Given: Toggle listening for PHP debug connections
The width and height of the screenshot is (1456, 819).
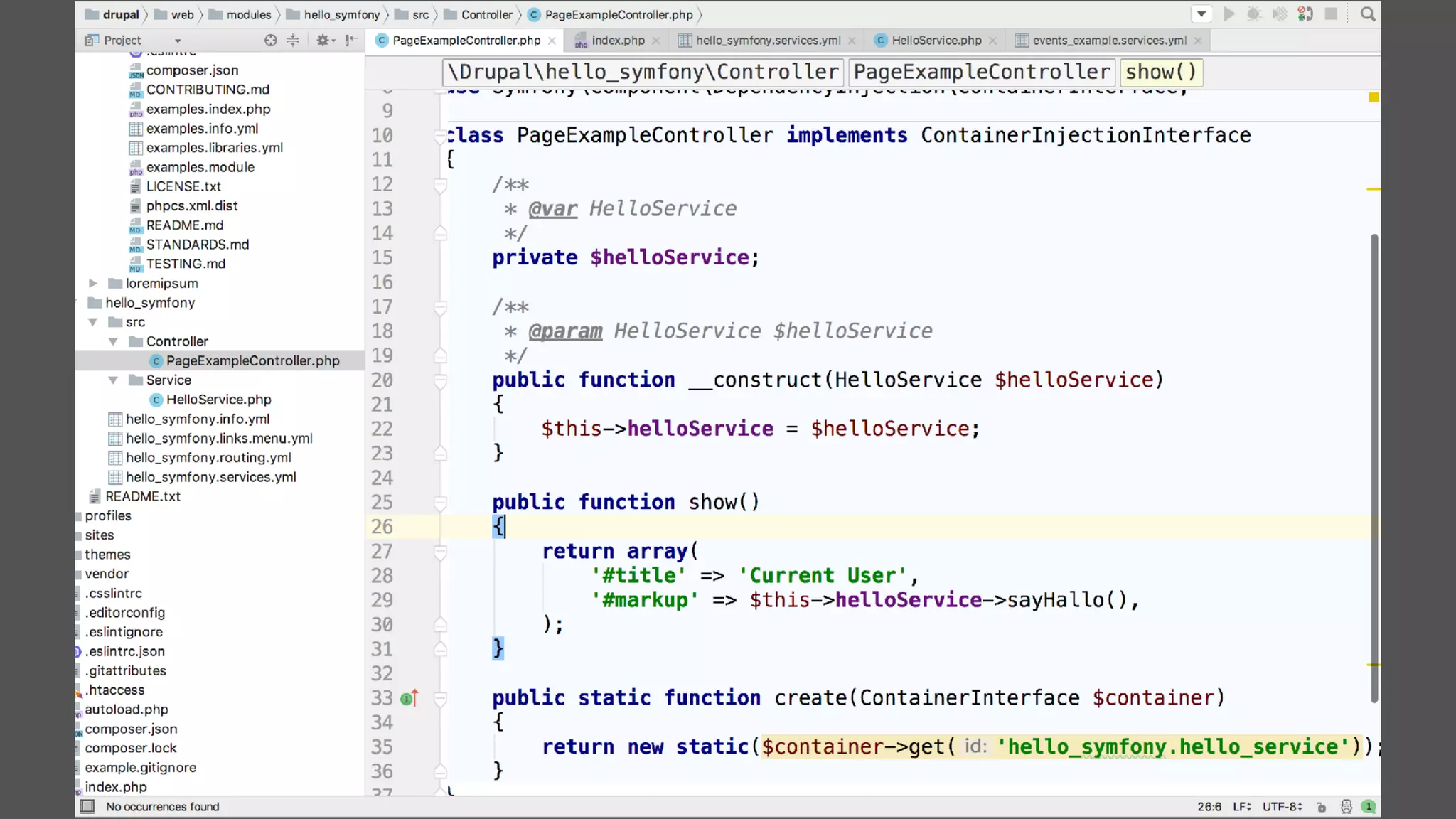Looking at the screenshot, I should pyautogui.click(x=1305, y=14).
